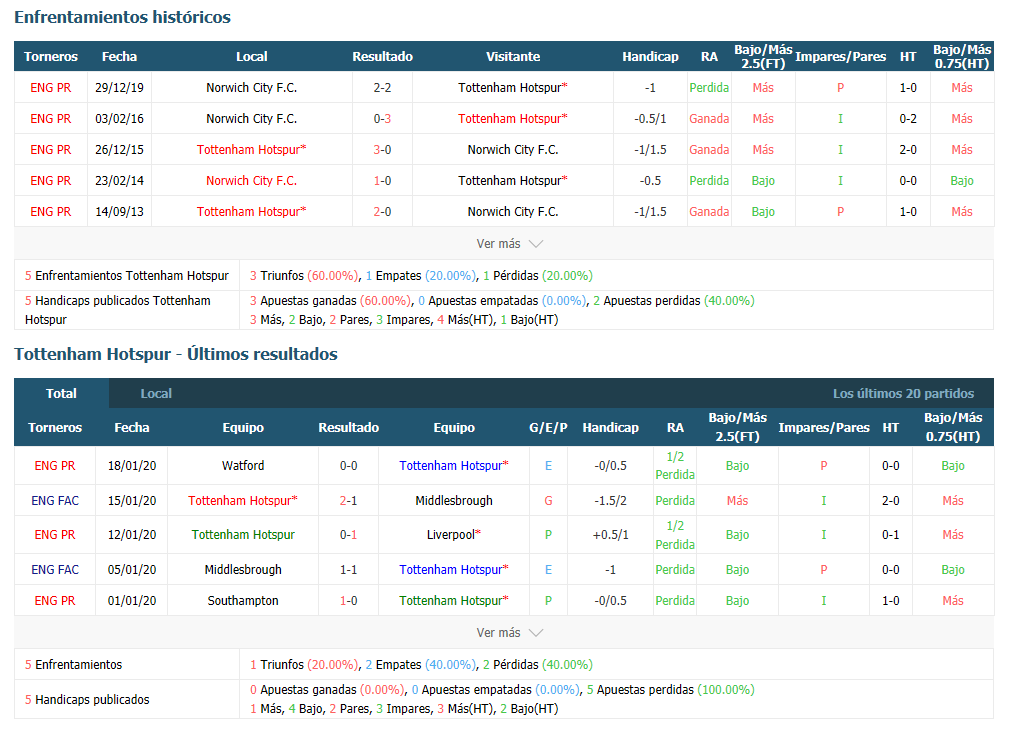Click Ganada RA cell in 14/09/13 row
This screenshot has height=730, width=1012.
coord(709,212)
